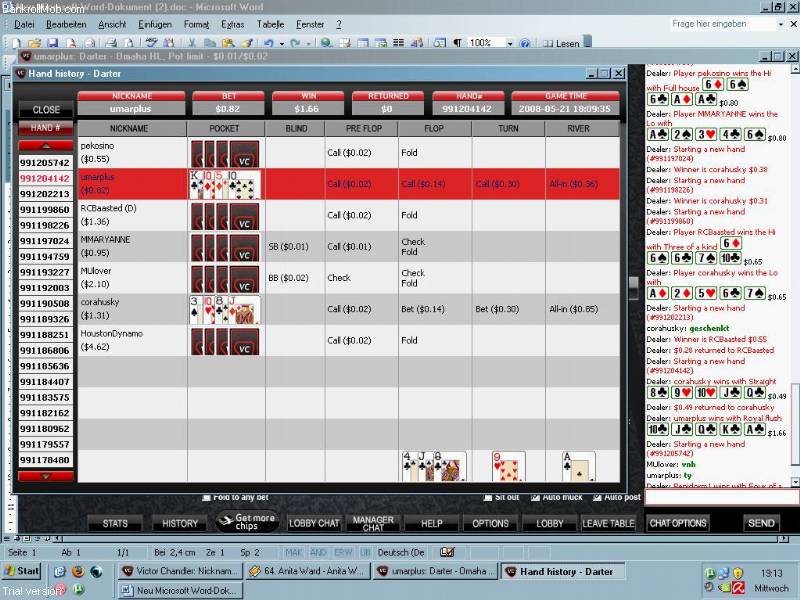This screenshot has width=800, height=600.
Task: Click the LEAVE TABLE button
Action: coord(608,523)
